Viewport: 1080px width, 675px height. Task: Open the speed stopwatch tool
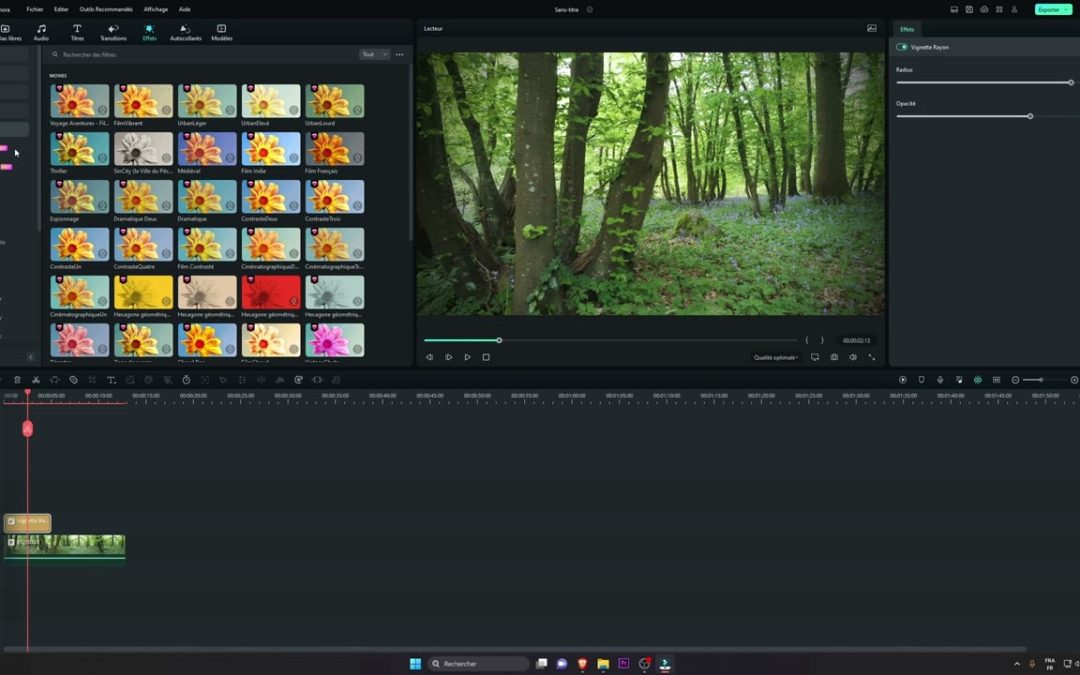(x=186, y=380)
